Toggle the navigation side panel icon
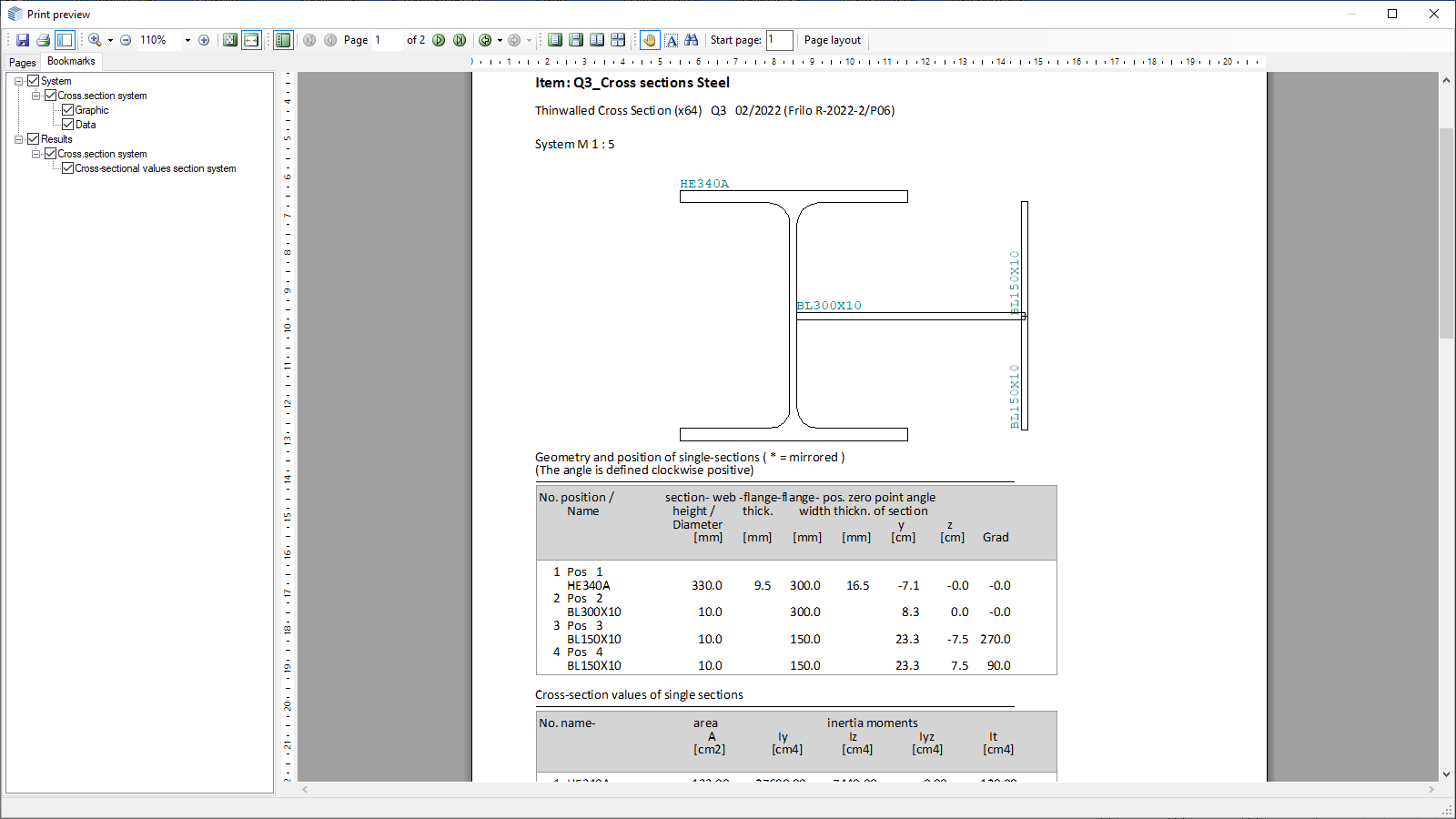The image size is (1456, 819). [x=65, y=40]
